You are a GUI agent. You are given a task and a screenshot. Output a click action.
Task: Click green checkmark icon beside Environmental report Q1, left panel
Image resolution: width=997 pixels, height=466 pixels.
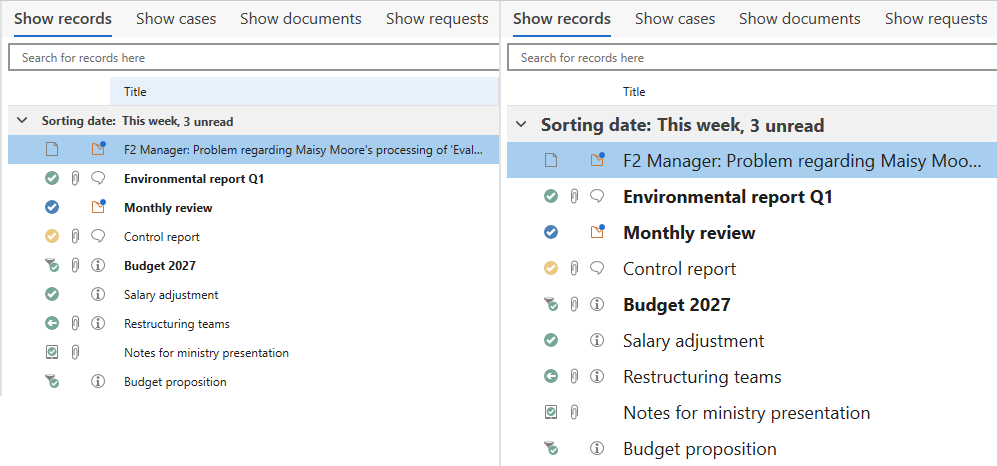point(52,179)
